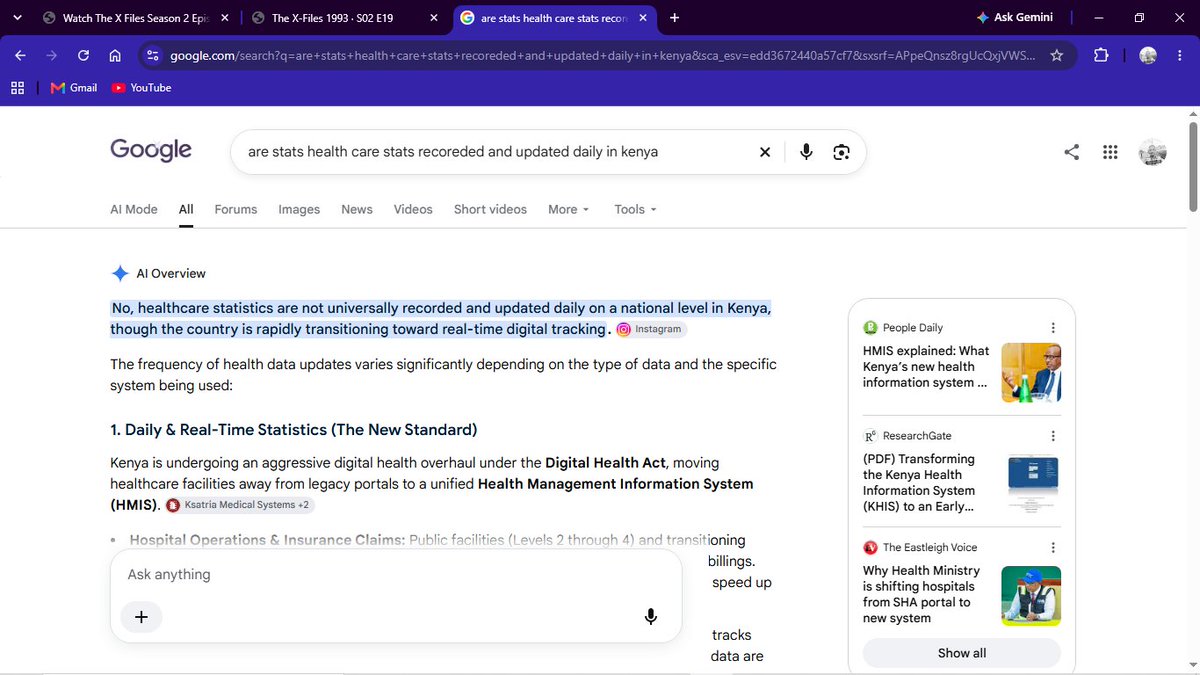This screenshot has width=1200, height=675.
Task: Open the Chrome profile avatar in toolbar
Action: coord(1148,56)
